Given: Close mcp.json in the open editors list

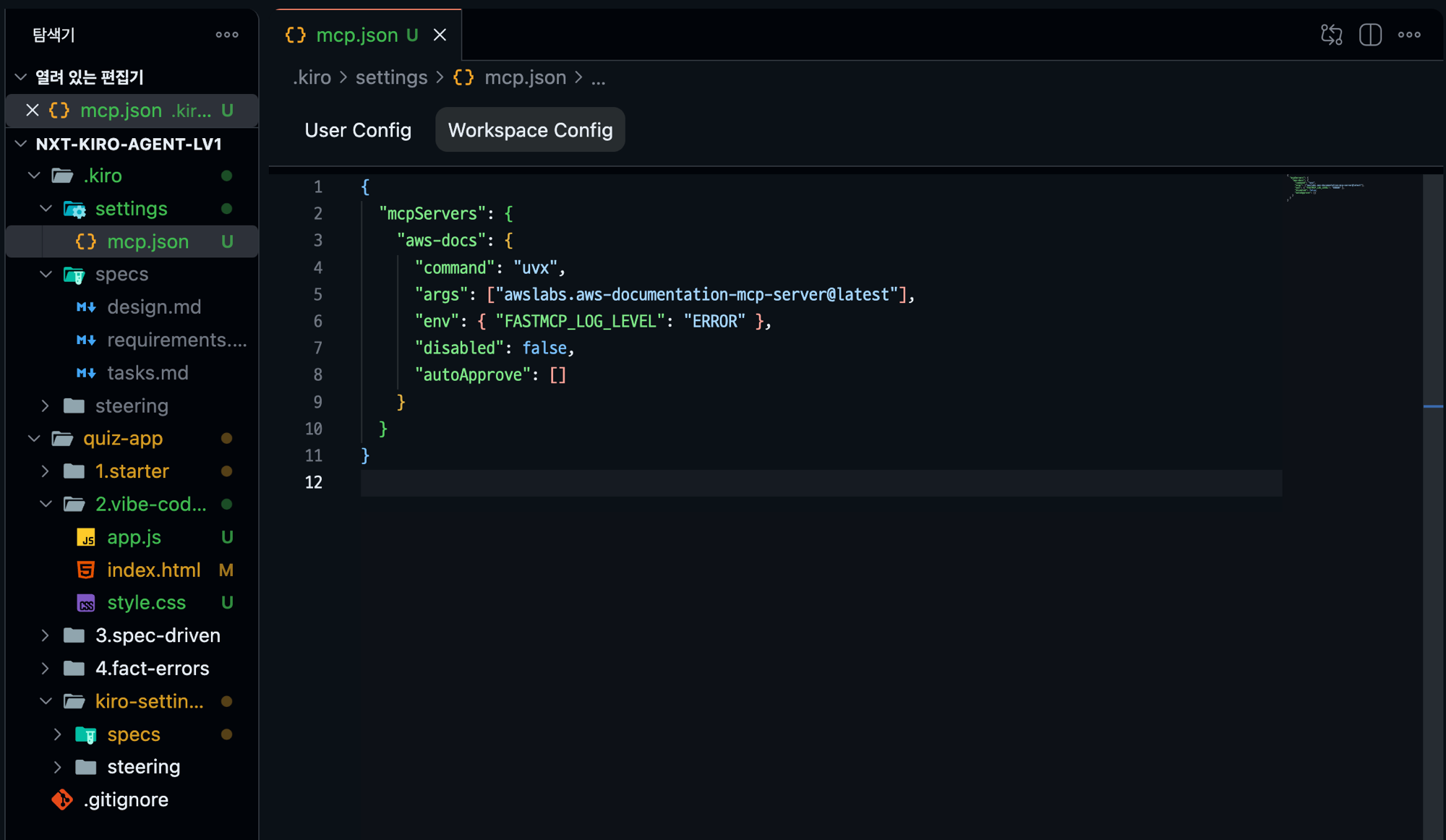Looking at the screenshot, I should click(x=32, y=111).
